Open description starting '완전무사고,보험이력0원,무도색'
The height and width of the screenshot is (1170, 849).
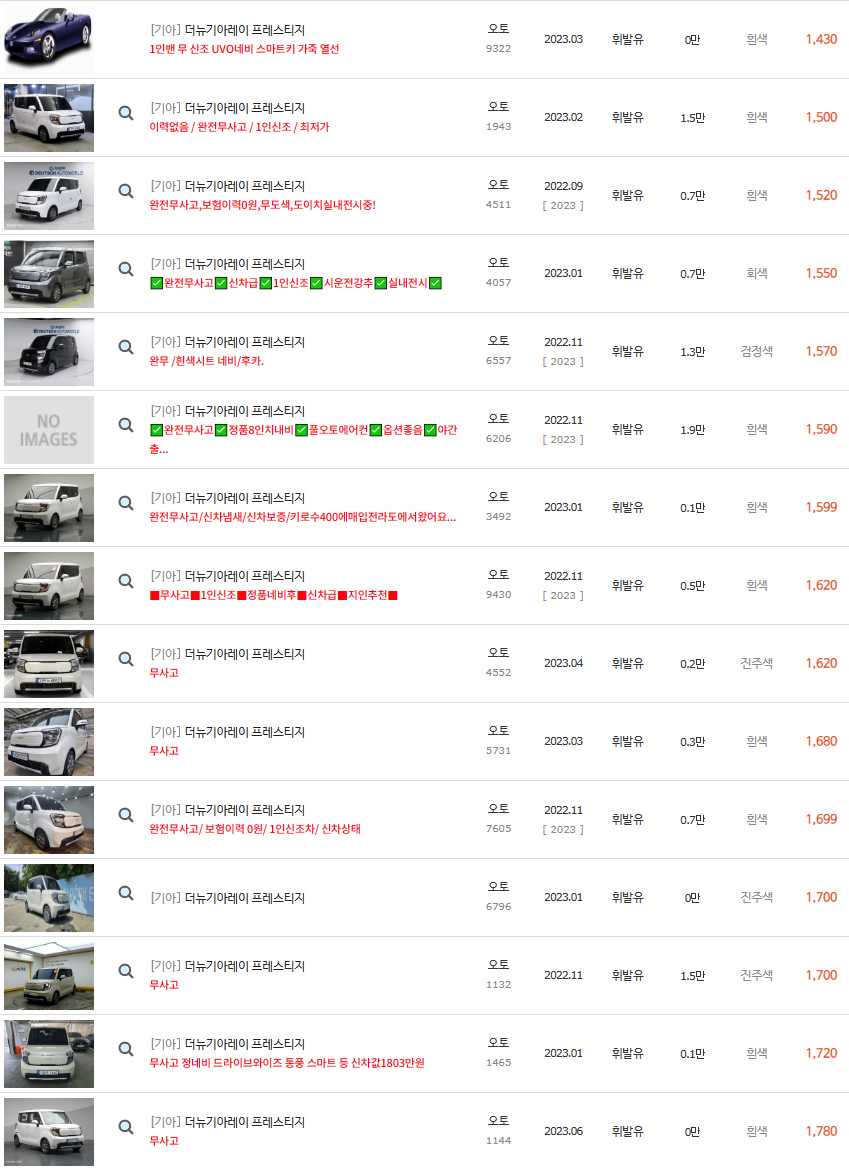point(263,205)
